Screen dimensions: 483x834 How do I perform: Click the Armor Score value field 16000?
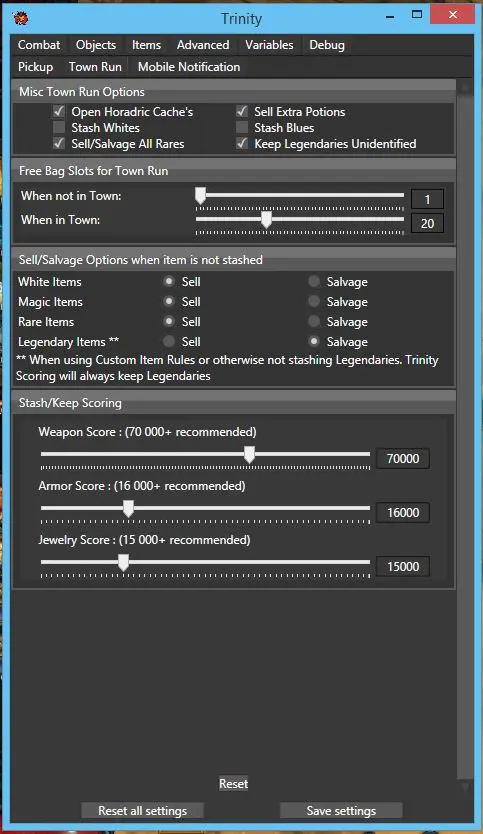(x=403, y=513)
